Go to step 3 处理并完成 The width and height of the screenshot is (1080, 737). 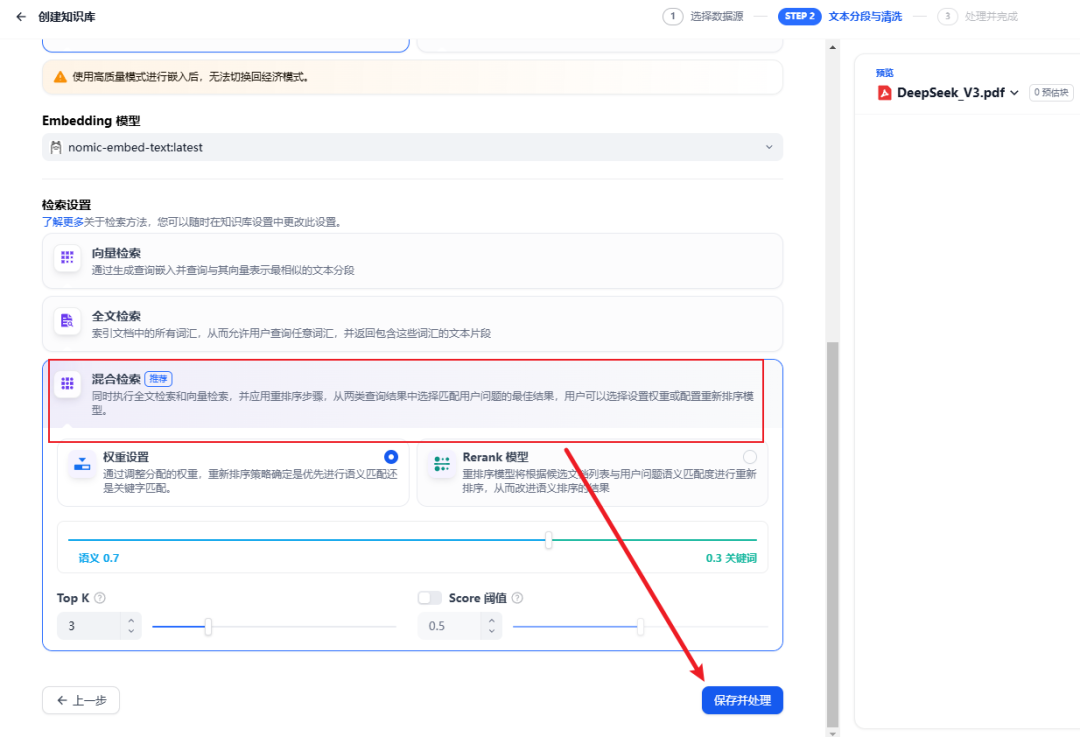978,17
